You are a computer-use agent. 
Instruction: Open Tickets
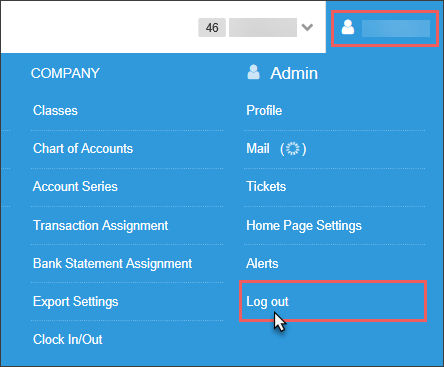click(x=266, y=187)
